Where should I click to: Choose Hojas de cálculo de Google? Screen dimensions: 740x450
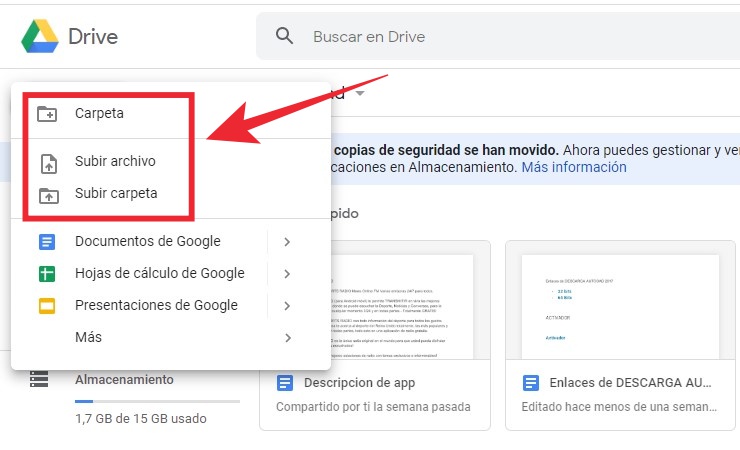pyautogui.click(x=160, y=273)
